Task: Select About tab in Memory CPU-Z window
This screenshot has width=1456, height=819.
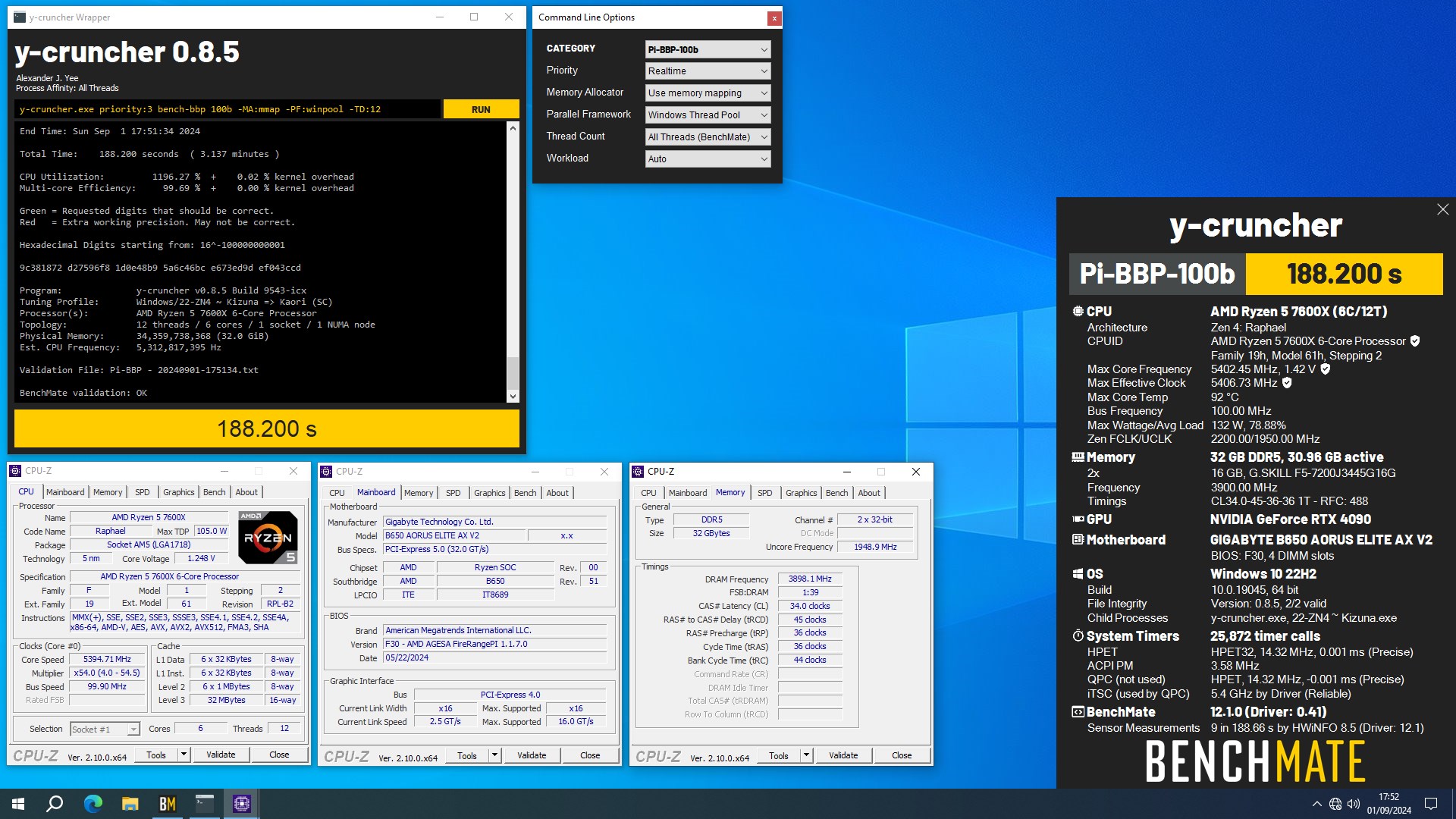Action: point(869,493)
